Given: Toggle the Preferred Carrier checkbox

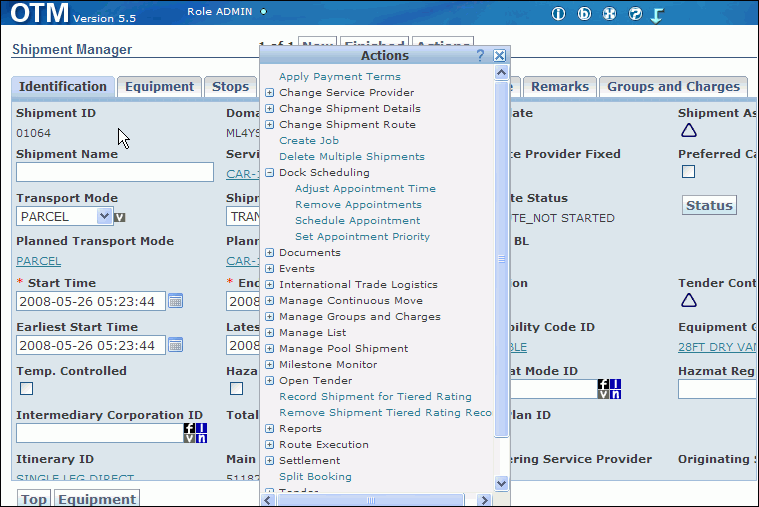Looking at the screenshot, I should 688,171.
